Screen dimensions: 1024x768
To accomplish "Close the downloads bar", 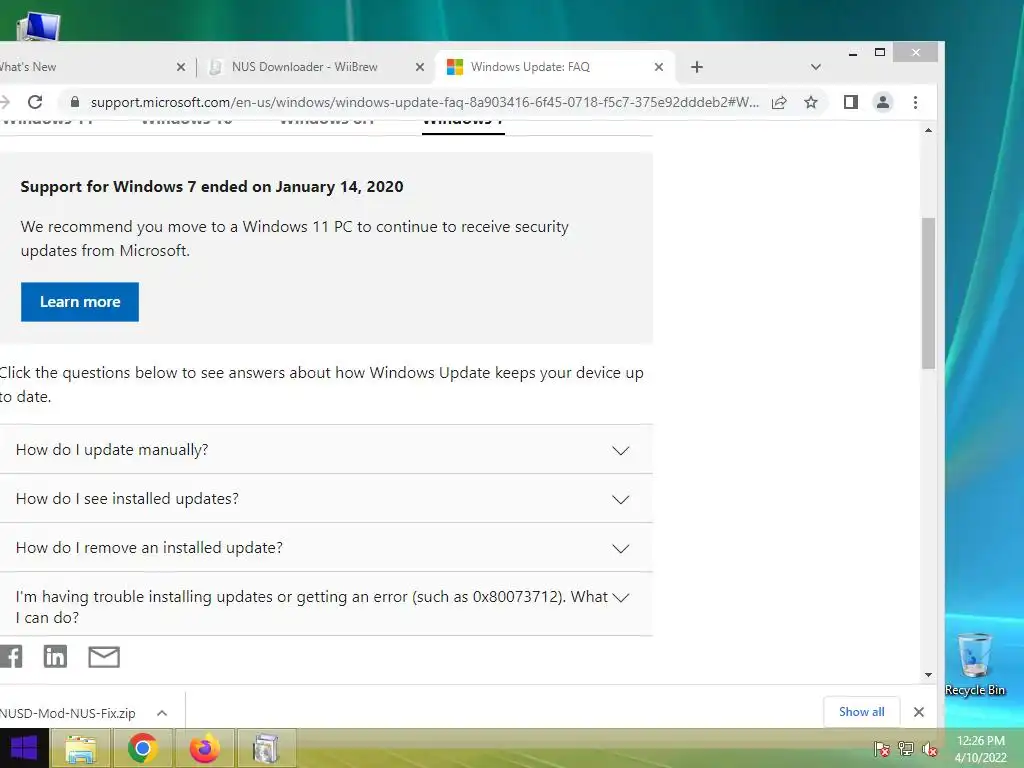I will pyautogui.click(x=918, y=712).
